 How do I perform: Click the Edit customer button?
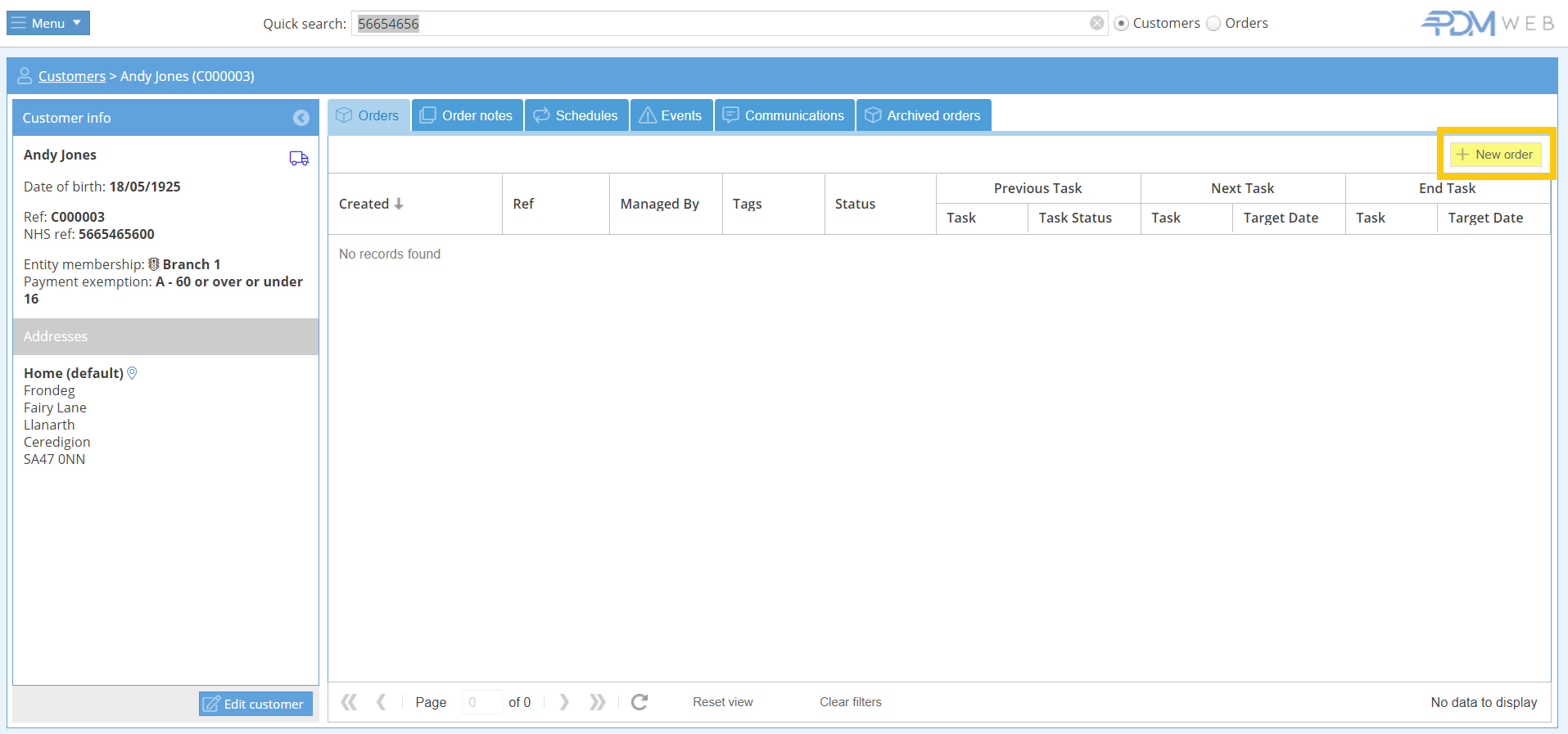255,704
